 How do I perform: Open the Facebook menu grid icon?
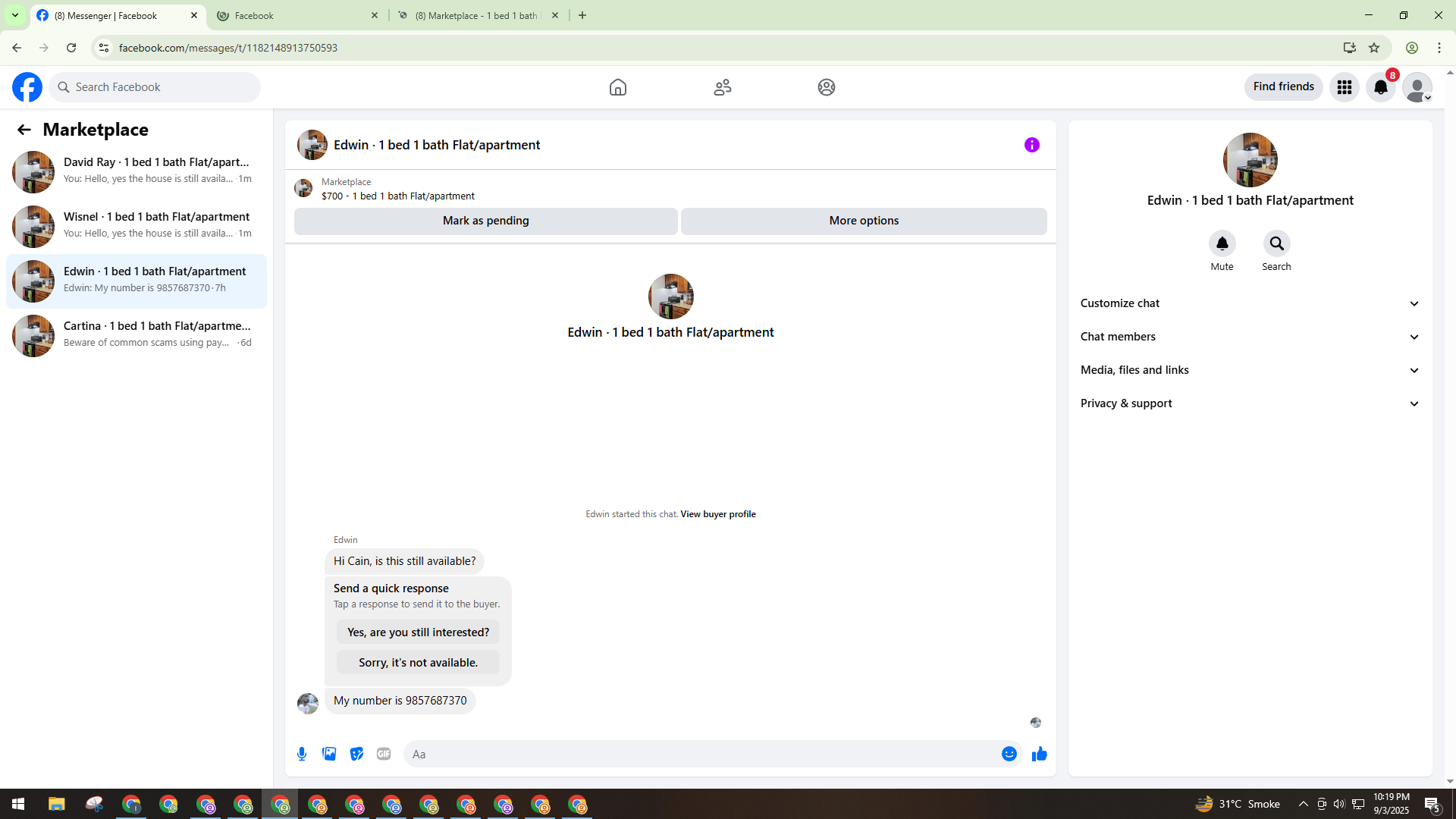pos(1345,87)
